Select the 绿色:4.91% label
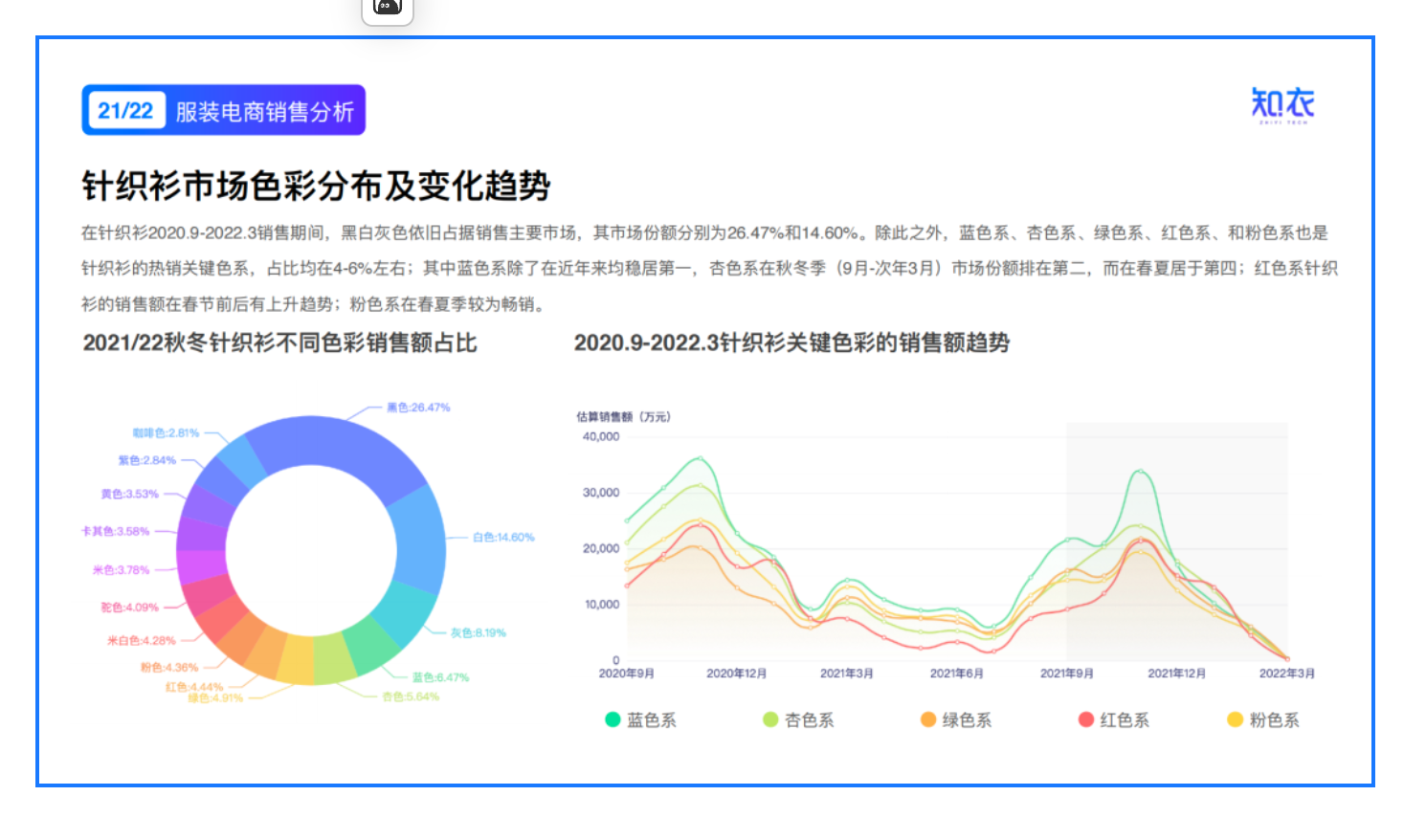The width and height of the screenshot is (1426, 840). pos(215,698)
